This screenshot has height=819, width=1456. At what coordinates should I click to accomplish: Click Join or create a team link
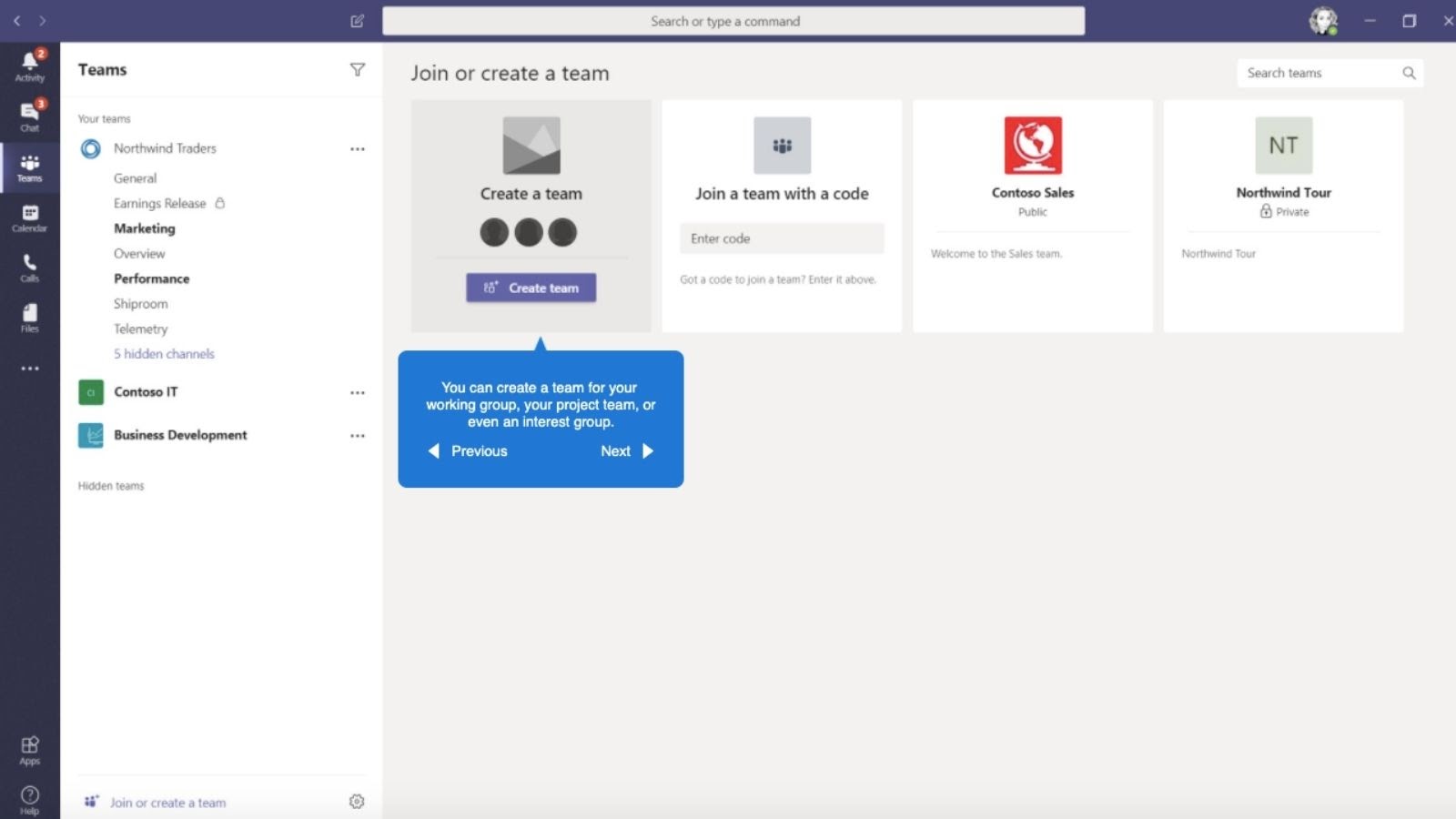[156, 803]
